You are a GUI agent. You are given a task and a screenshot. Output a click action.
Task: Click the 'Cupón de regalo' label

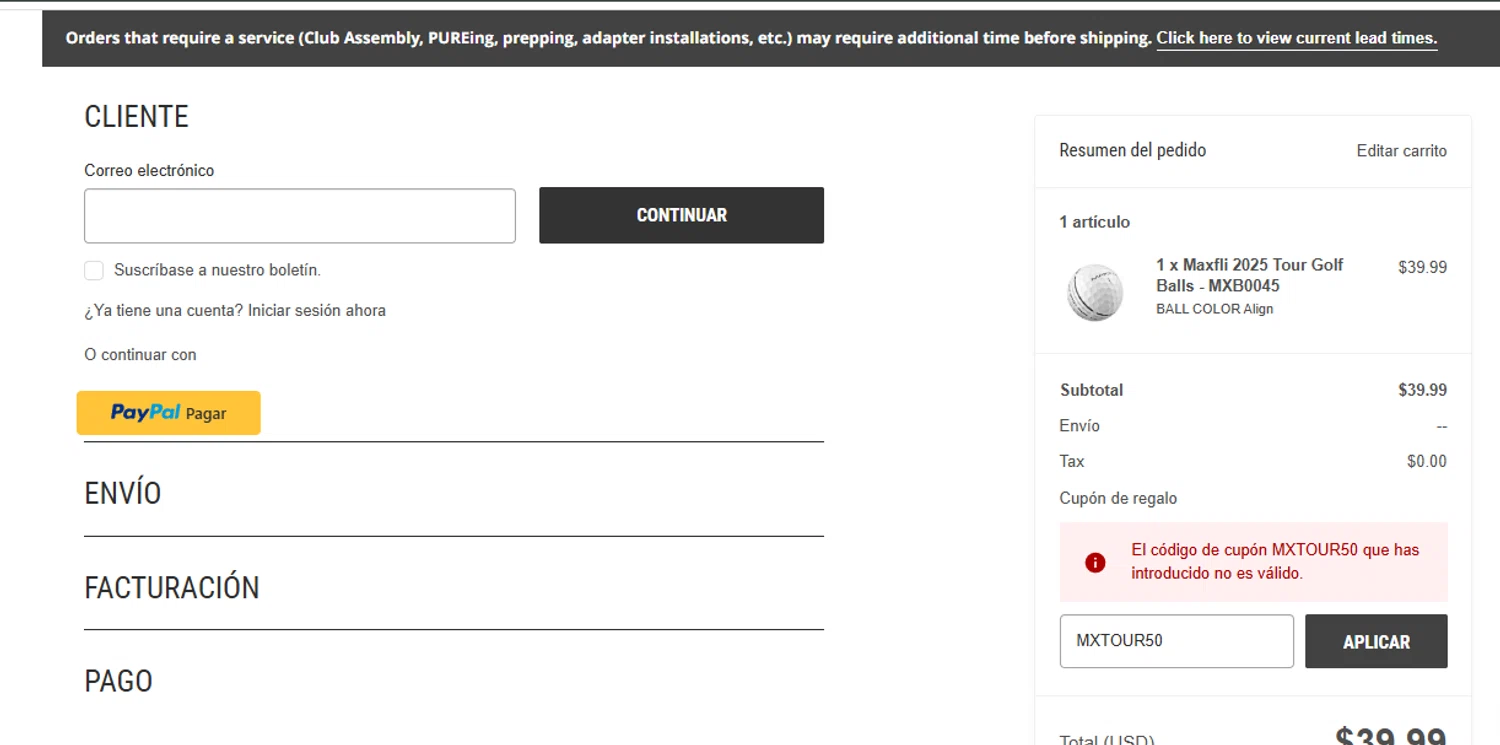click(1118, 498)
